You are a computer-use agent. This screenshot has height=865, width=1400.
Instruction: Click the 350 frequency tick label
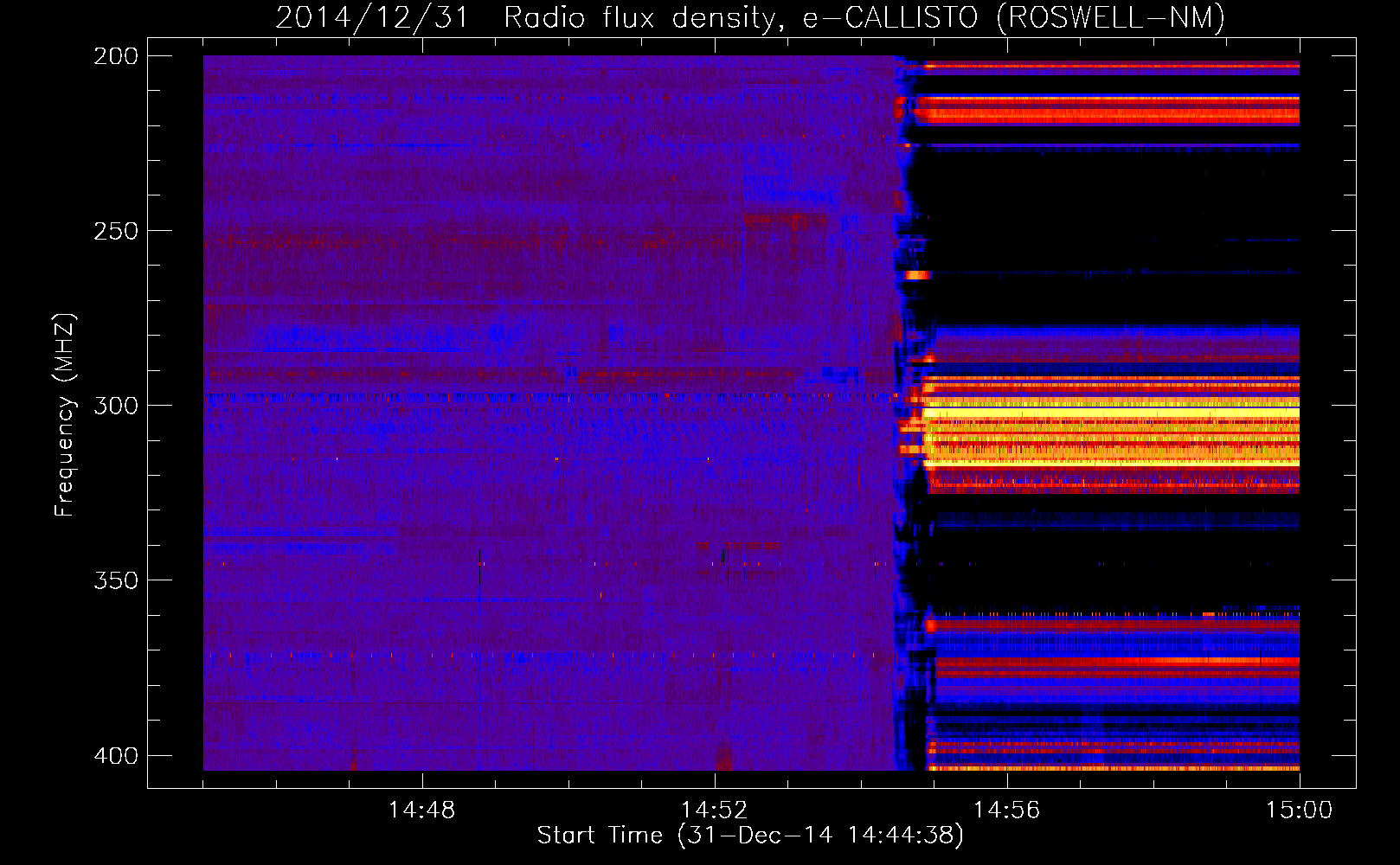(116, 580)
